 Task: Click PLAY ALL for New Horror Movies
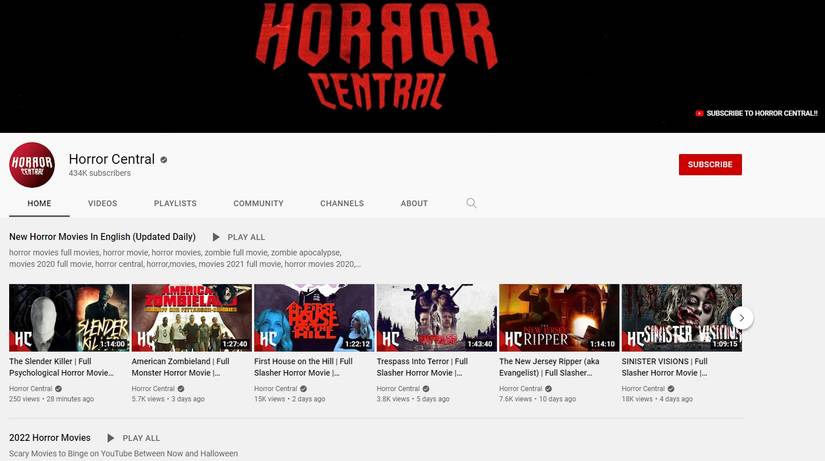coord(246,237)
